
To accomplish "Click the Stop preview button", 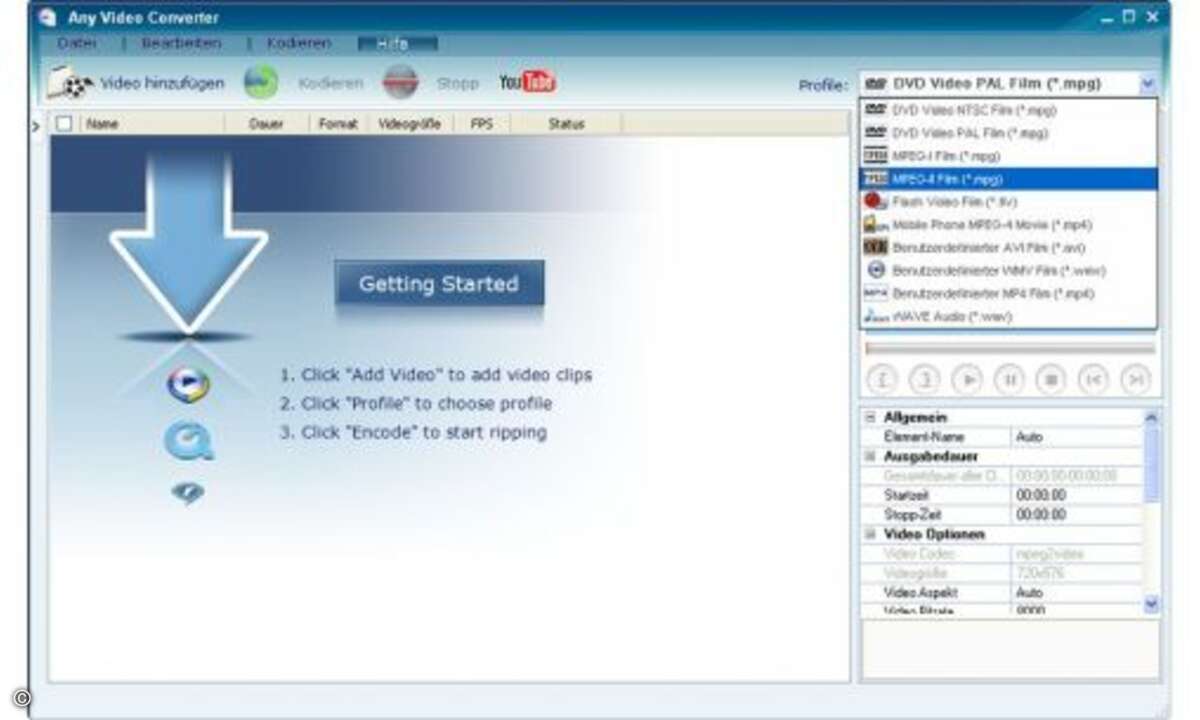I will [1051, 380].
